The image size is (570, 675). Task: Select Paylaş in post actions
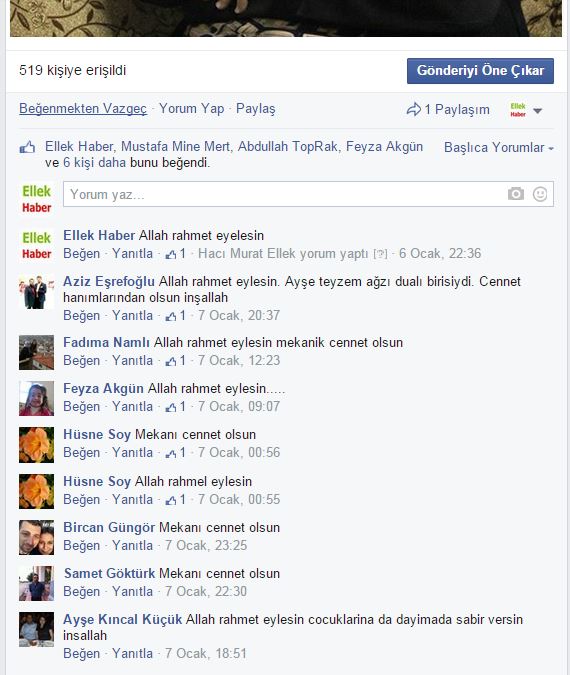(256, 108)
